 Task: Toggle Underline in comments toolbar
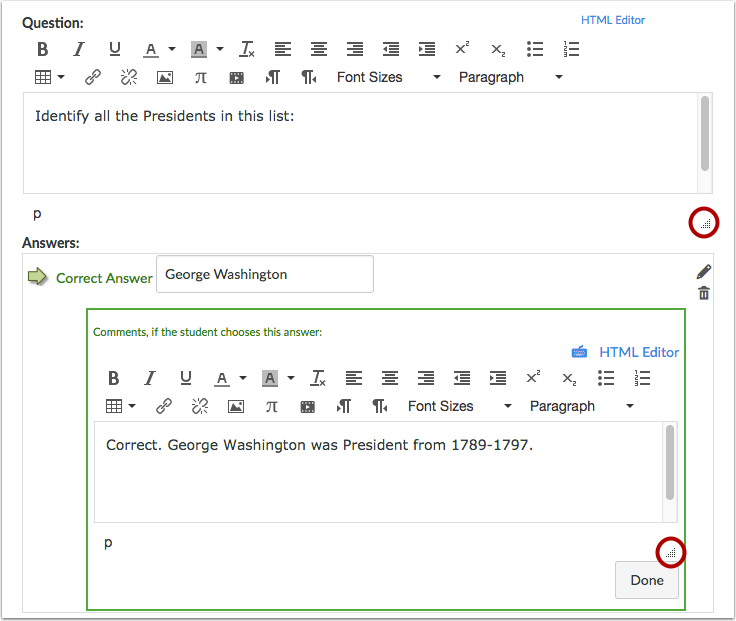pyautogui.click(x=186, y=378)
